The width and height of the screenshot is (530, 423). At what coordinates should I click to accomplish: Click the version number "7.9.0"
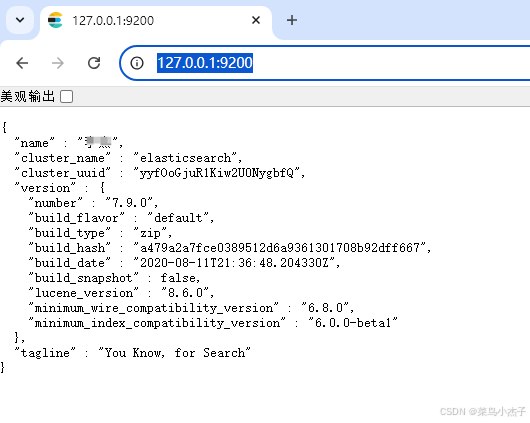[129, 203]
